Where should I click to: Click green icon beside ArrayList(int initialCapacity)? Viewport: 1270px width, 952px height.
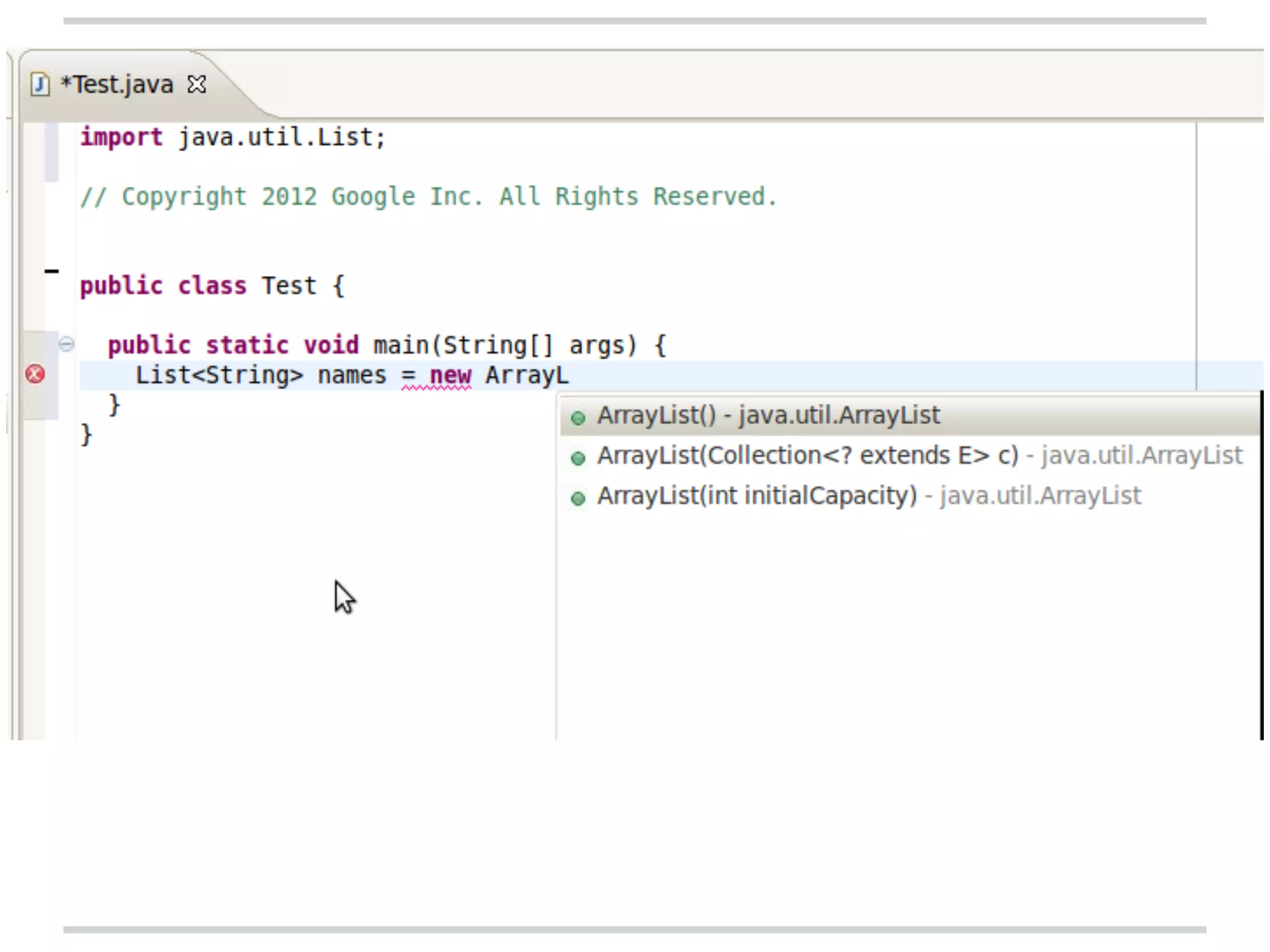point(578,498)
